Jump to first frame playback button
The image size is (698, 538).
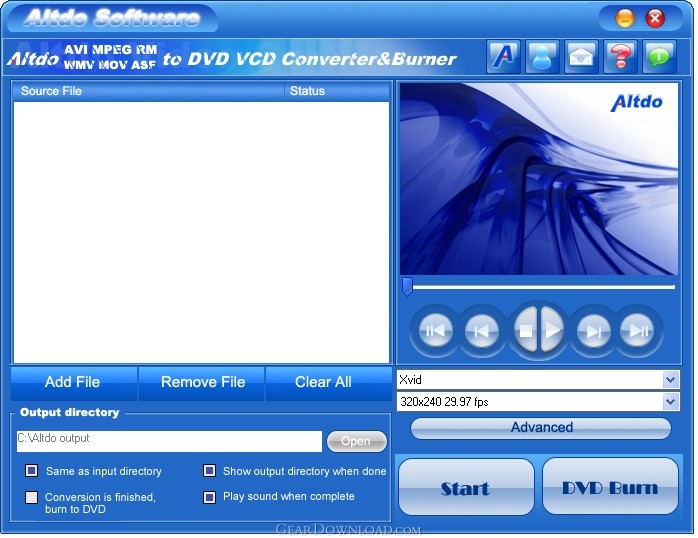(435, 331)
